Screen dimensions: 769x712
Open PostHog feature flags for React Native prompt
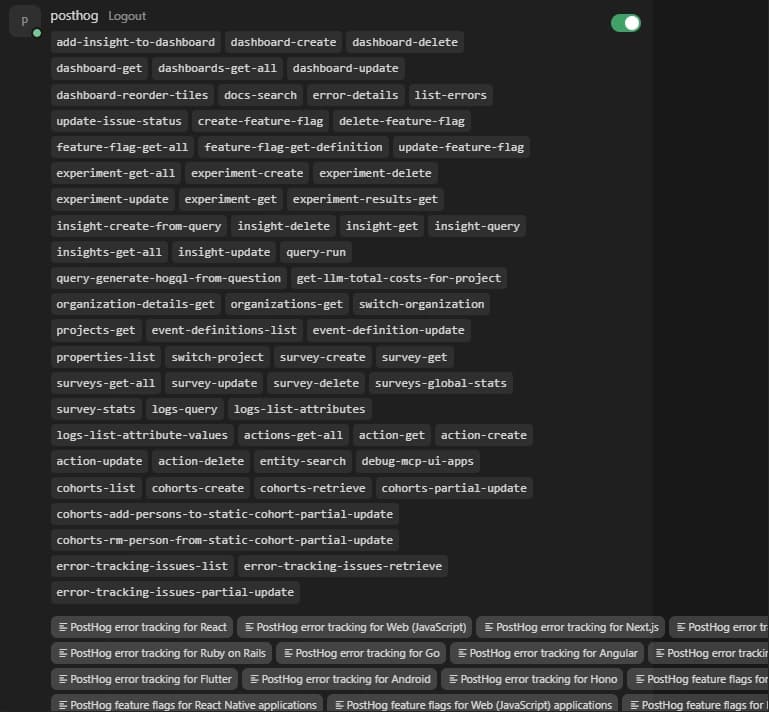(x=187, y=704)
